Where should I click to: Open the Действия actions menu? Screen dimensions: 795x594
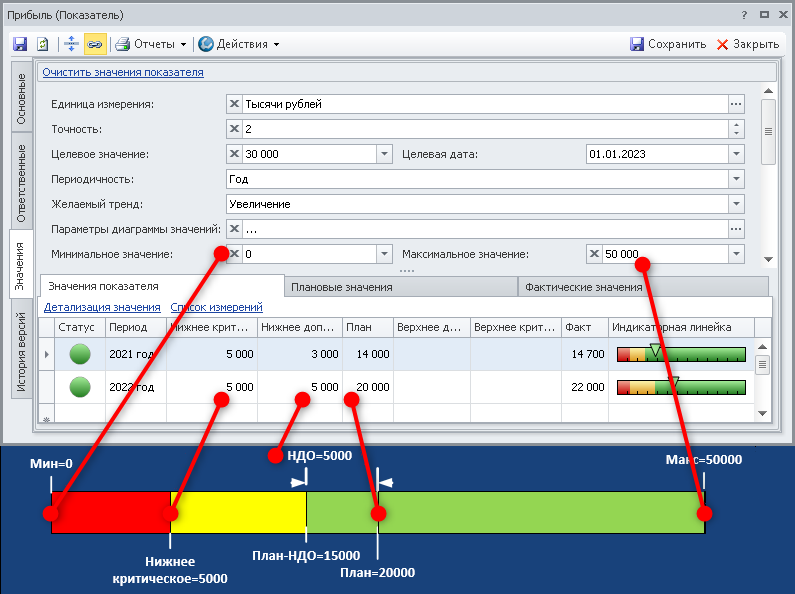[x=239, y=44]
